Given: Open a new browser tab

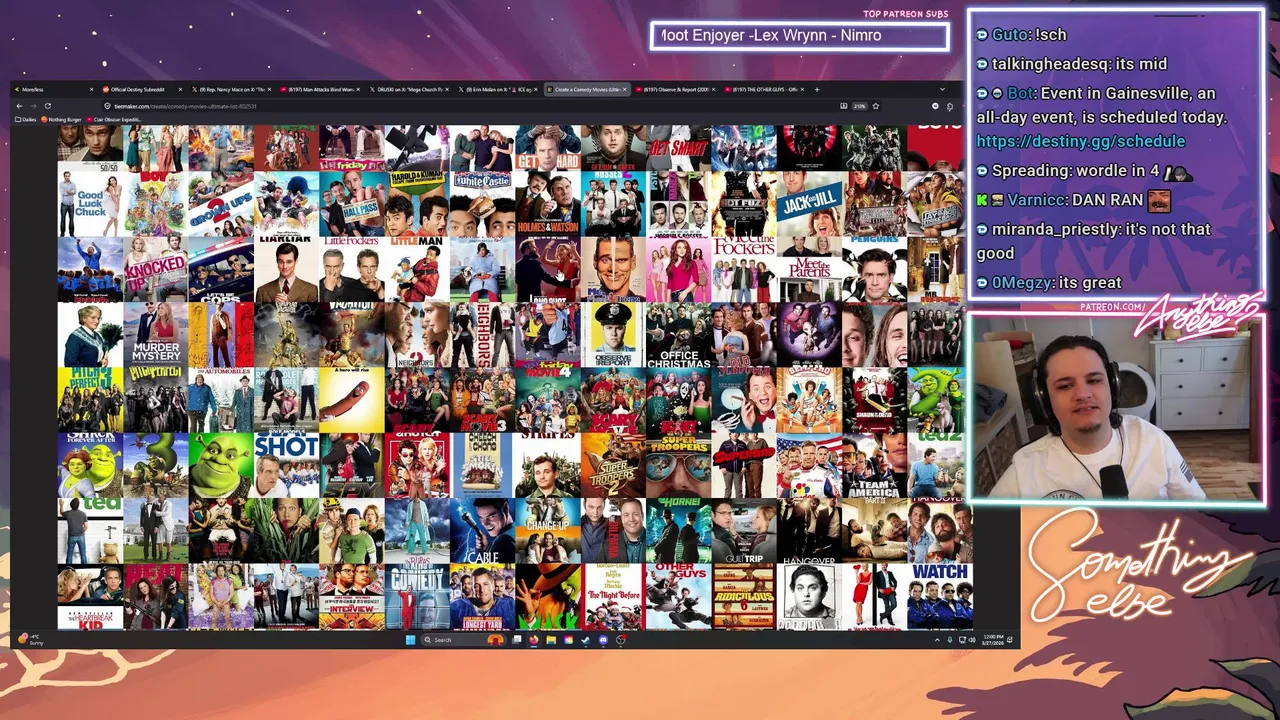Looking at the screenshot, I should (817, 89).
